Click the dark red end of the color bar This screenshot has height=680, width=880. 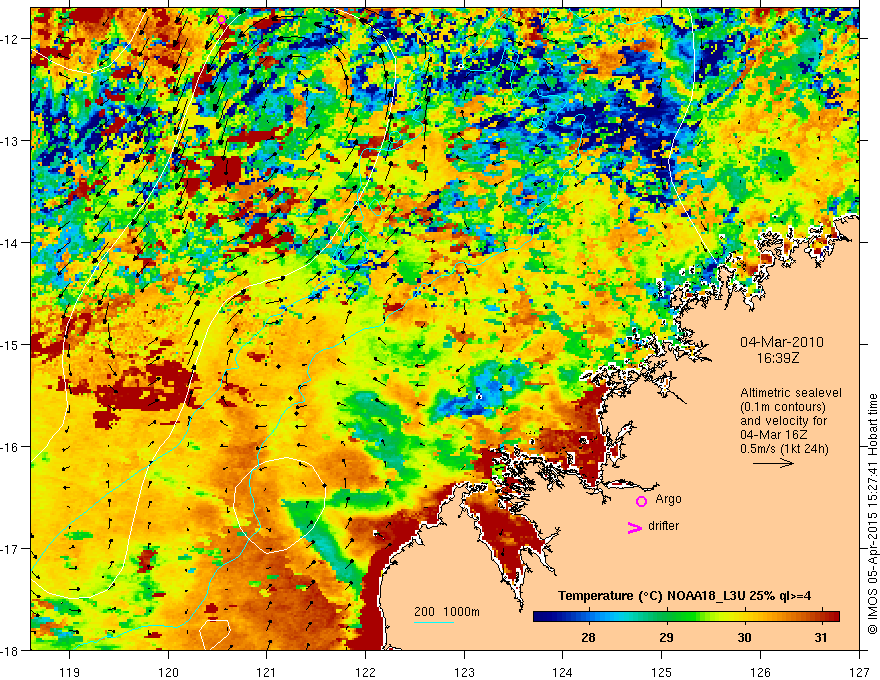835,617
